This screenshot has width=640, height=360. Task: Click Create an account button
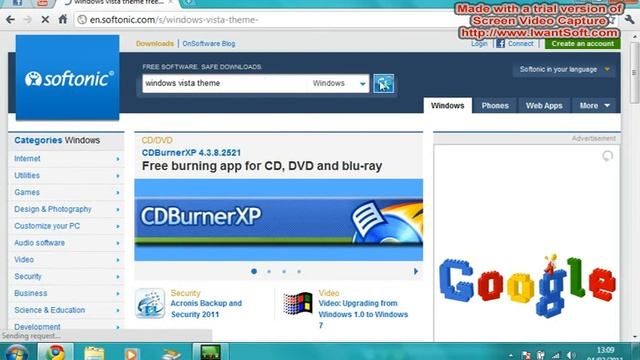tap(582, 43)
